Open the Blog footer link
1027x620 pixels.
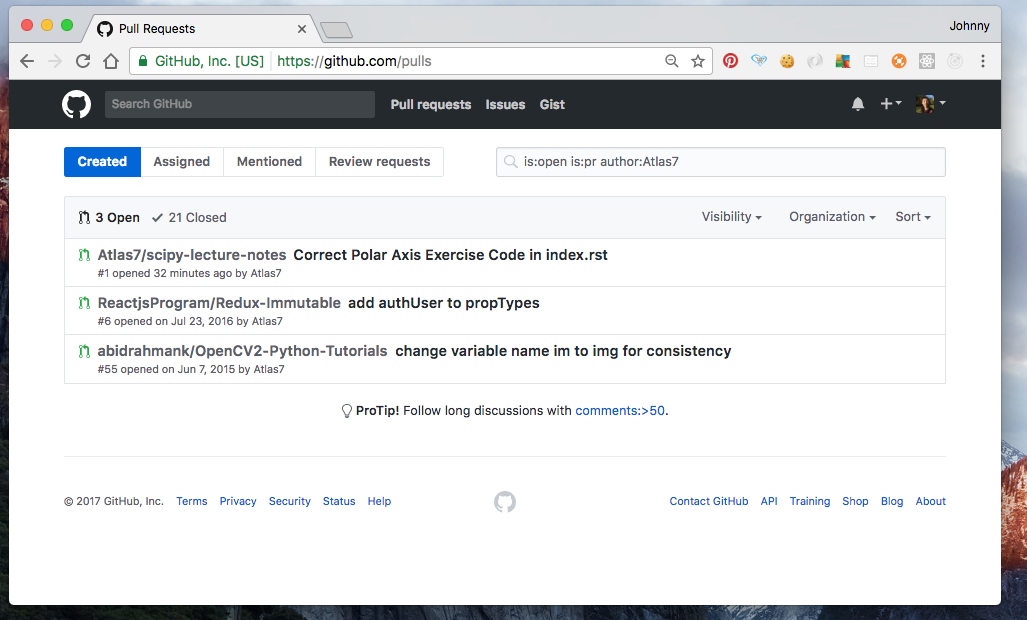892,501
